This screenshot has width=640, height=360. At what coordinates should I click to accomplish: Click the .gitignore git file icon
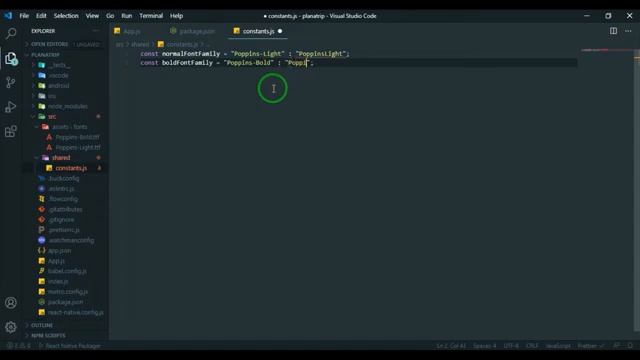click(x=42, y=220)
